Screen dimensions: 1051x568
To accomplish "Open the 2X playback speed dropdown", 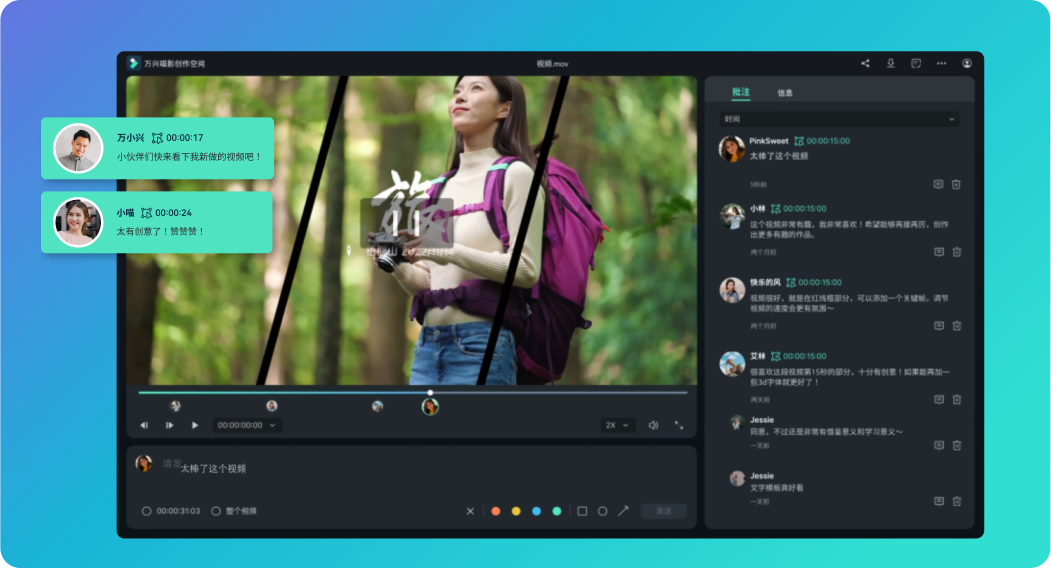I will pyautogui.click(x=617, y=425).
